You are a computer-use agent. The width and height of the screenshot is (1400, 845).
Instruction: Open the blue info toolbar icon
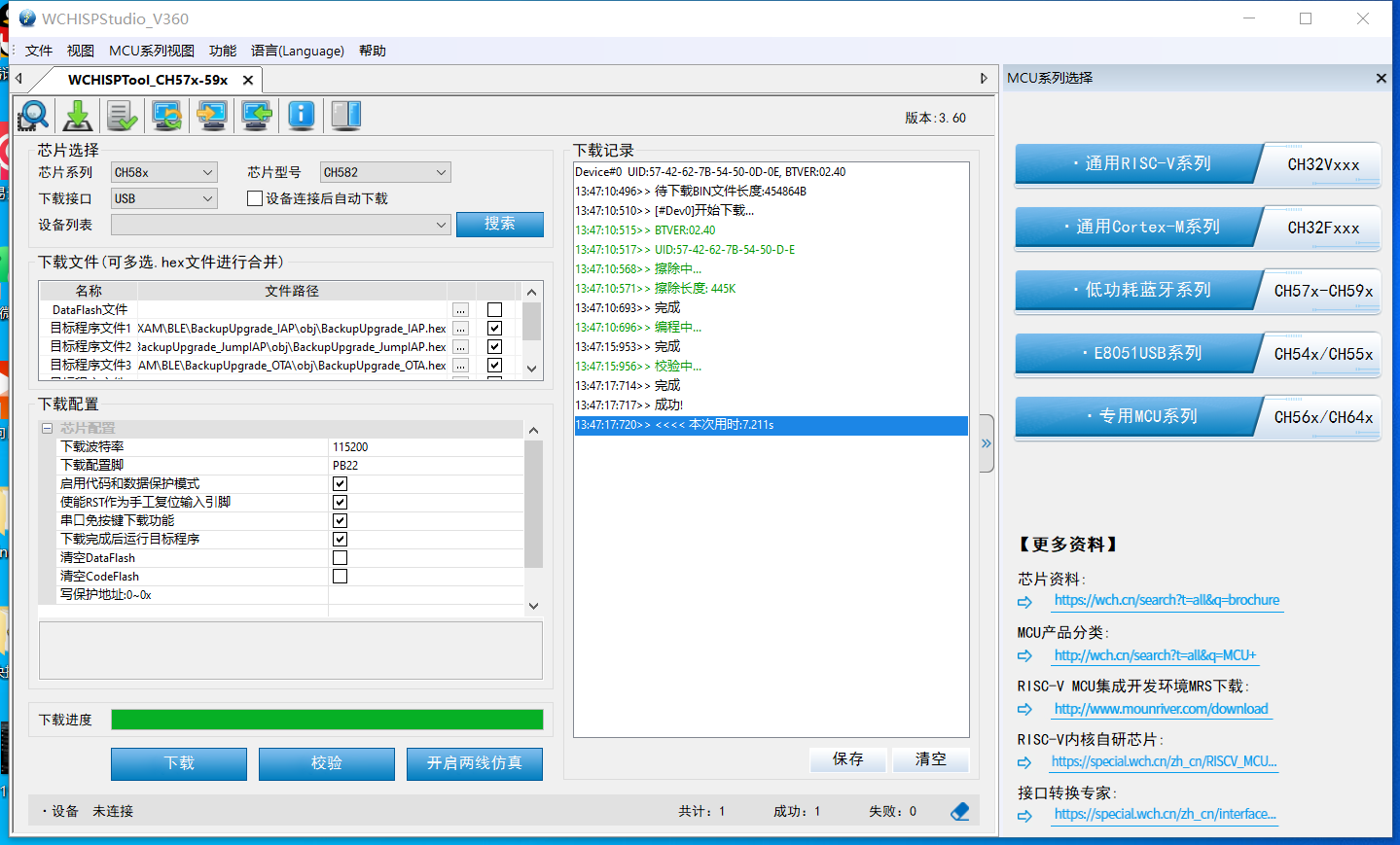(302, 116)
